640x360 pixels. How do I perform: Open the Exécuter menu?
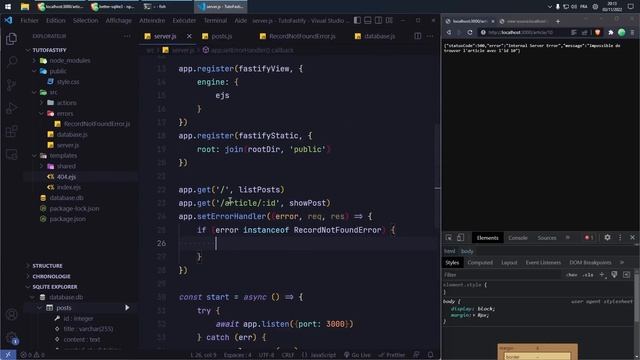pos(184,20)
